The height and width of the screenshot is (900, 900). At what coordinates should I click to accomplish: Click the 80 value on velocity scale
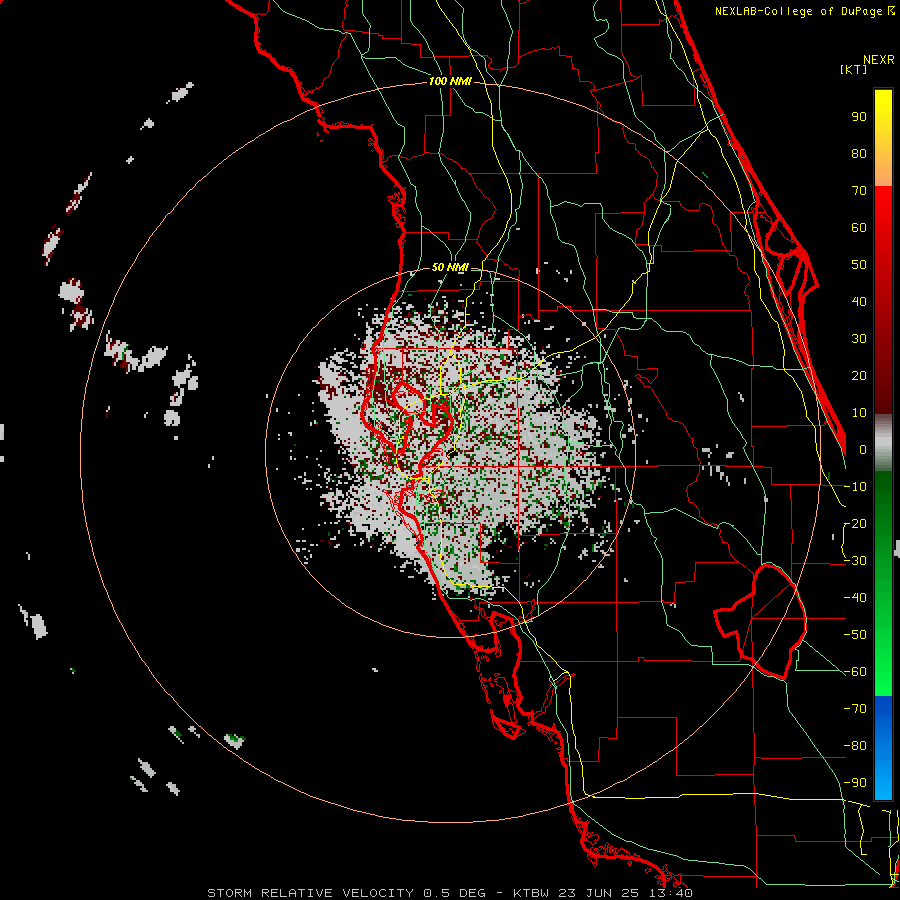[x=859, y=153]
